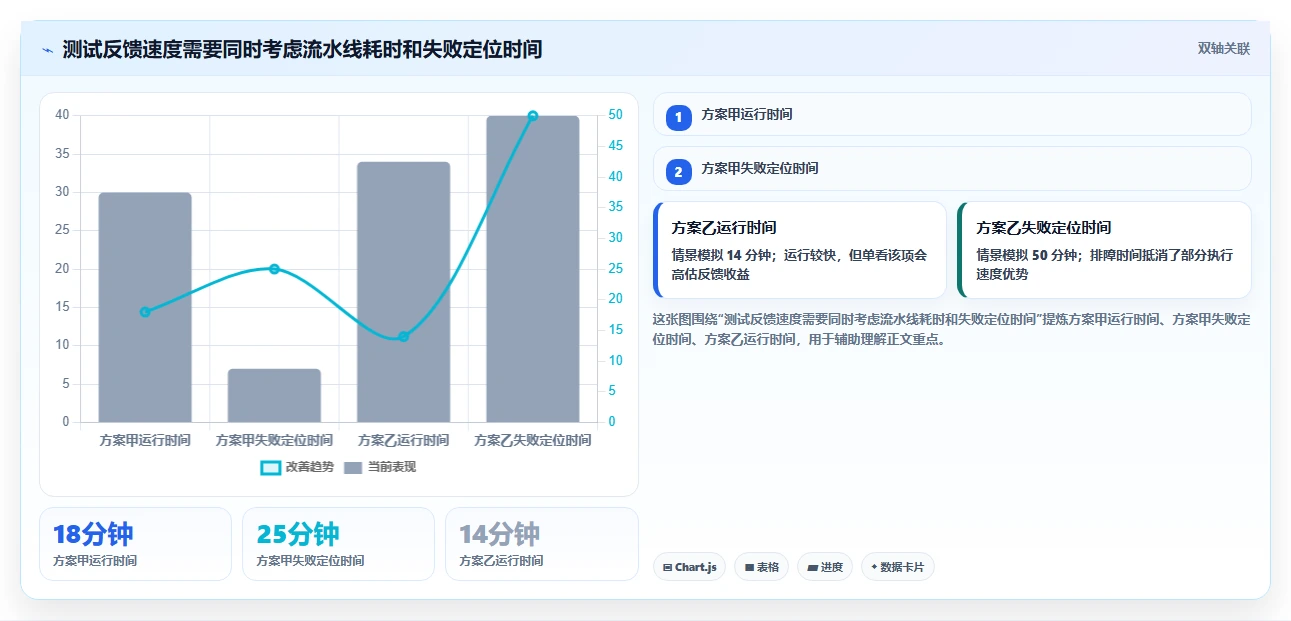The height and width of the screenshot is (621, 1291).
Task: Click the 方案乙失败定位时间 detail card
Action: click(1104, 250)
